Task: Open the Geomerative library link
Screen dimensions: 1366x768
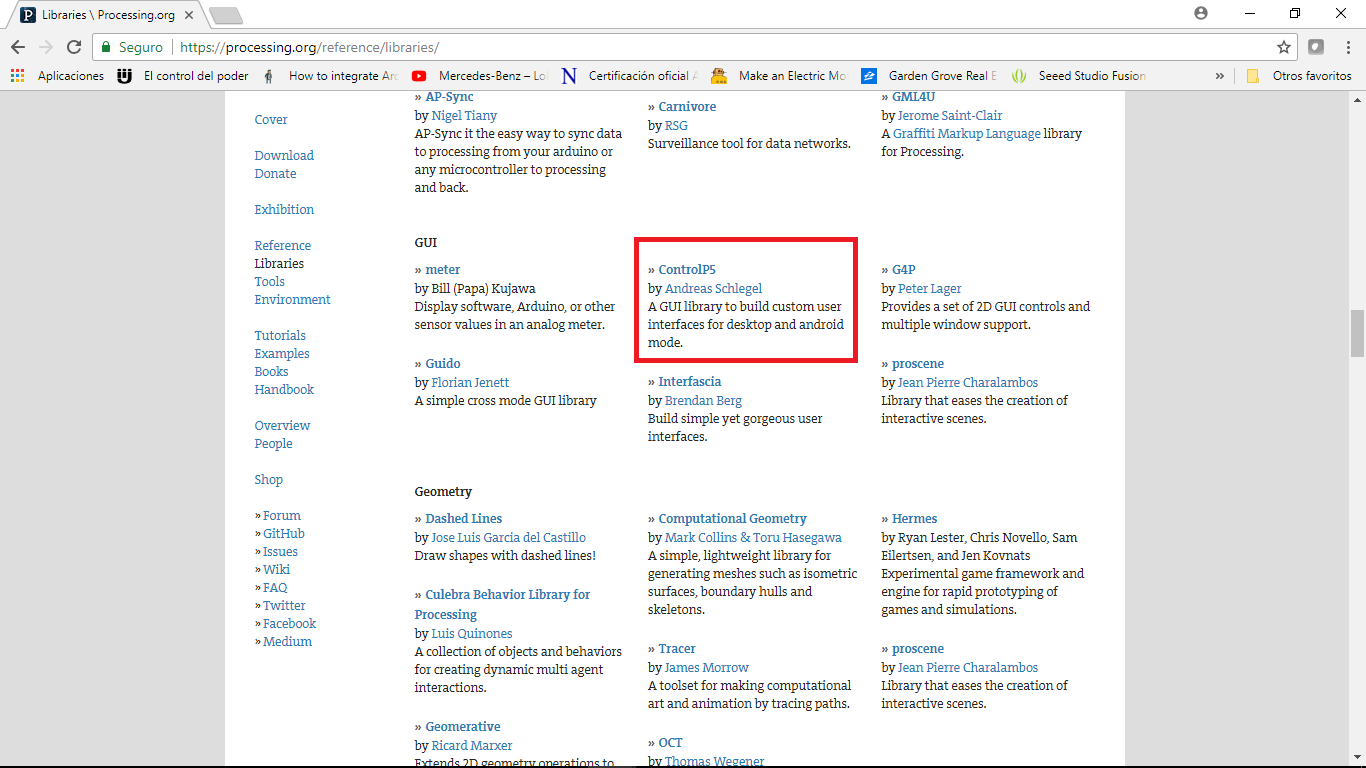Action: tap(463, 727)
